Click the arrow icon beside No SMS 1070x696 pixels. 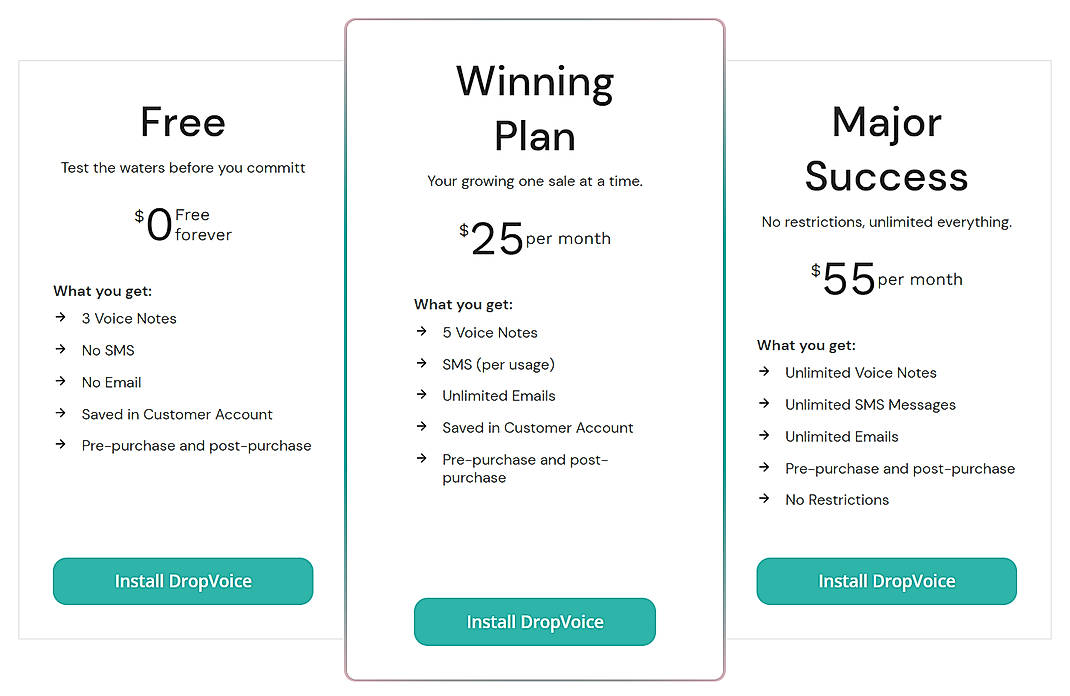coord(60,350)
